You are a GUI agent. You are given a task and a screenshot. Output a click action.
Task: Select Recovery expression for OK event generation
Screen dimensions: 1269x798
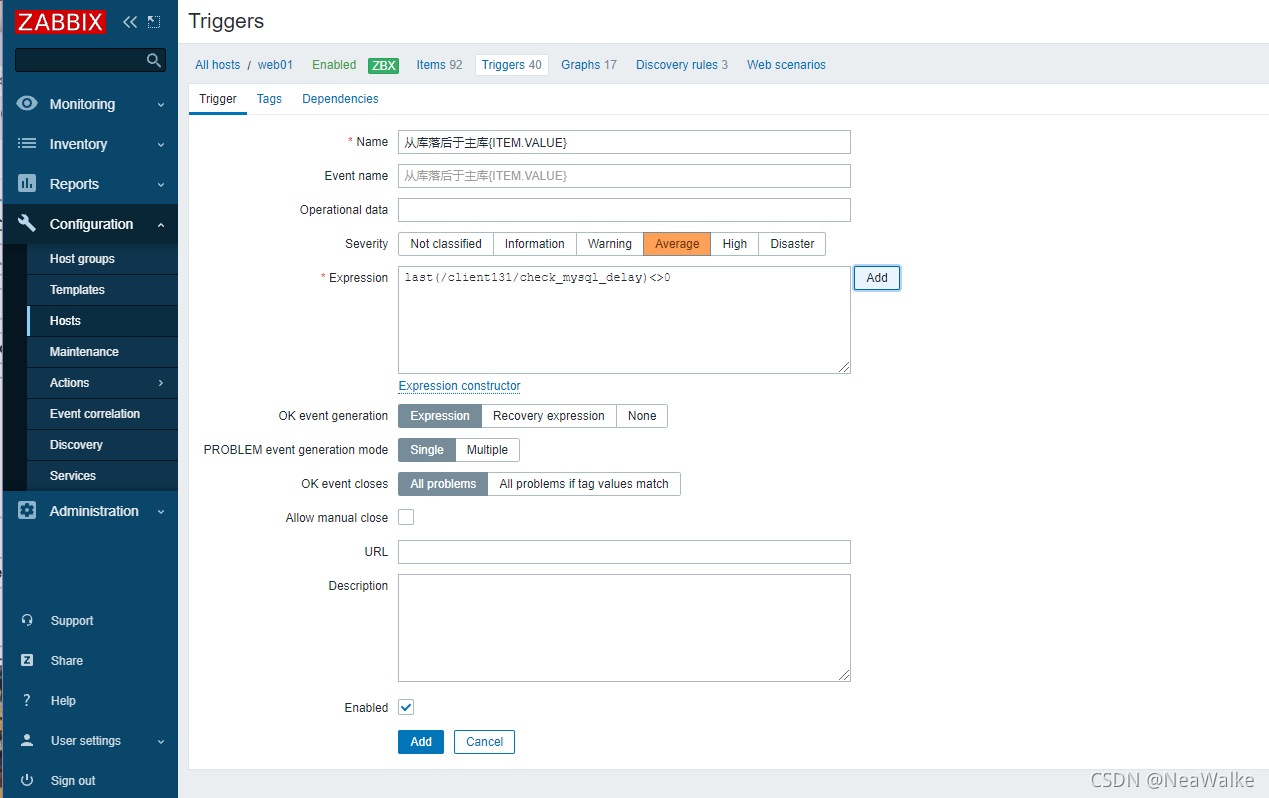tap(549, 416)
